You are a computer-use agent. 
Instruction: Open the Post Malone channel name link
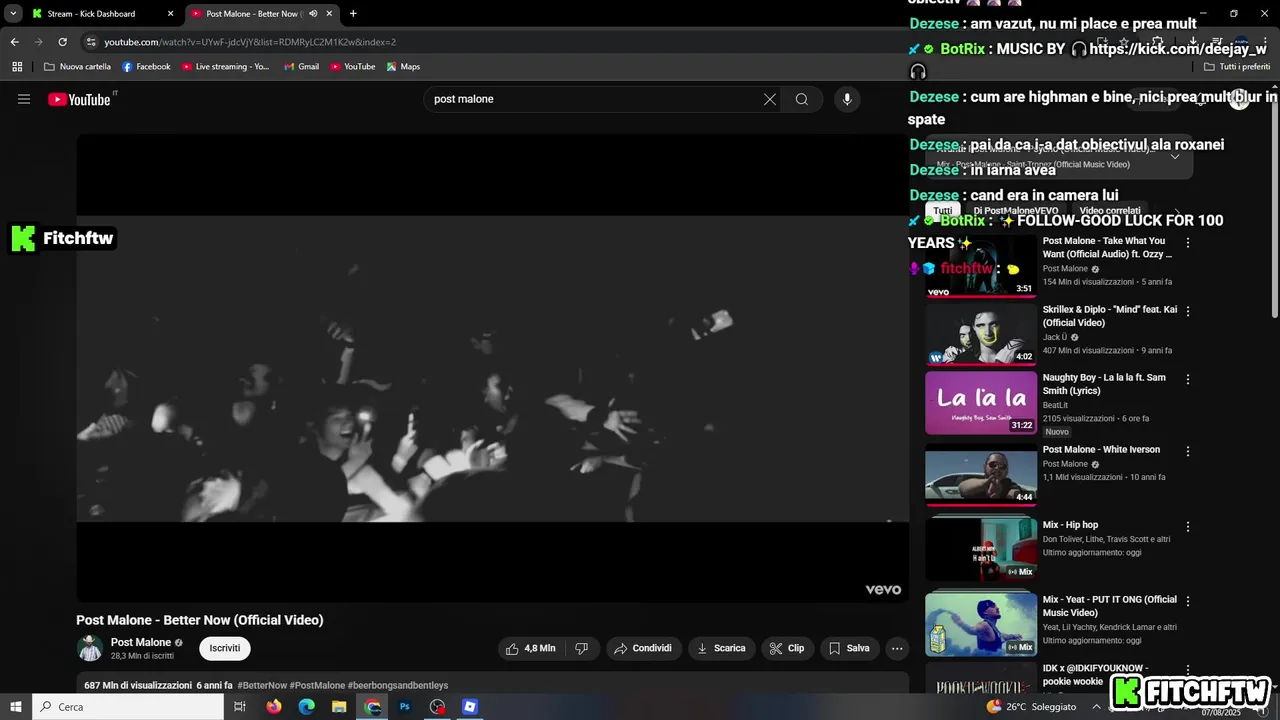pyautogui.click(x=141, y=642)
